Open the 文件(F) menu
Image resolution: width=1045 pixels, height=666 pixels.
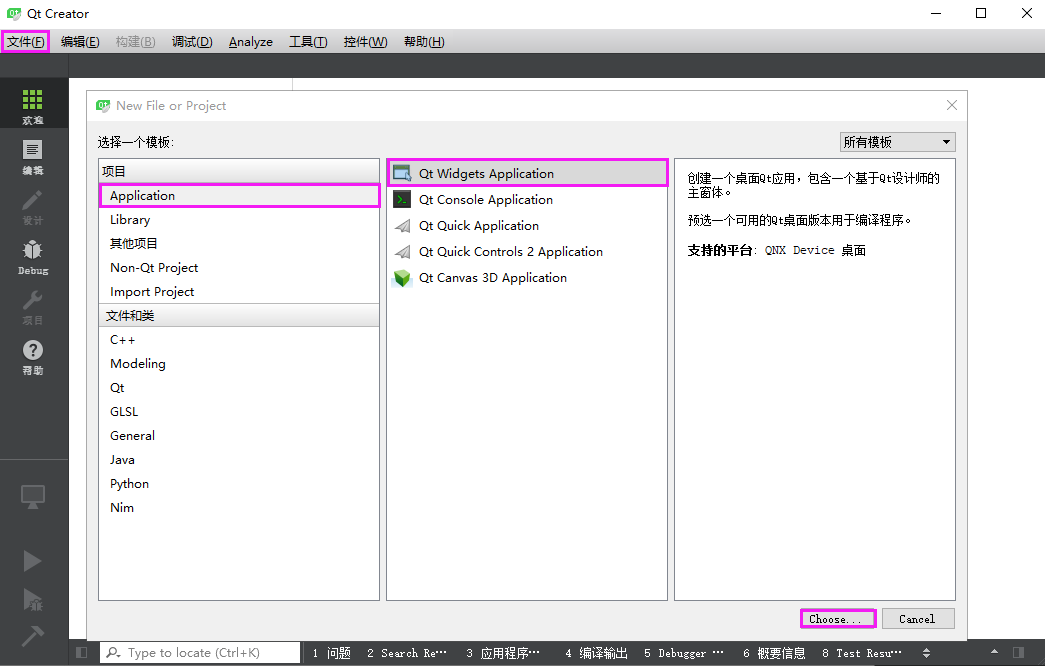pos(25,41)
